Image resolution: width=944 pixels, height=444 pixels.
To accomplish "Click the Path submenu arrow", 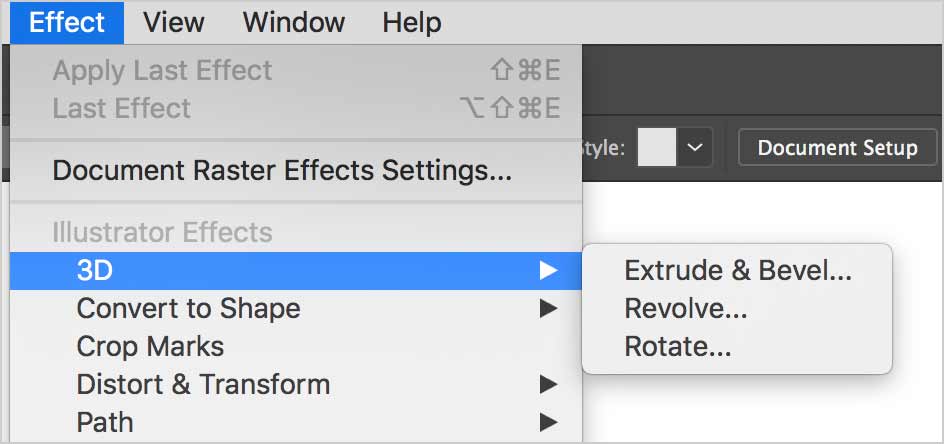I will coord(548,422).
